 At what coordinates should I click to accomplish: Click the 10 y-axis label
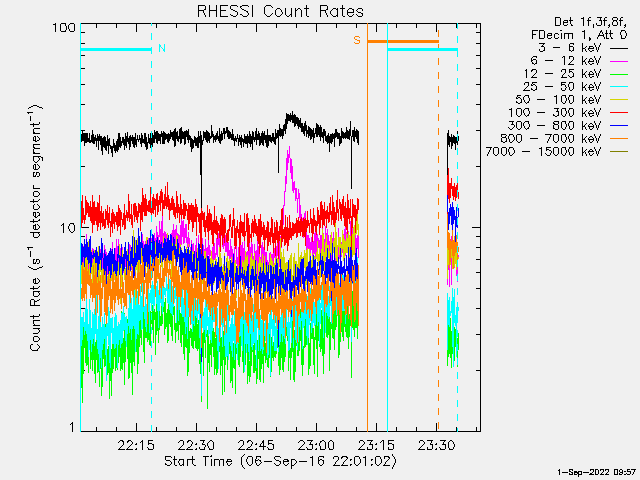pos(69,228)
